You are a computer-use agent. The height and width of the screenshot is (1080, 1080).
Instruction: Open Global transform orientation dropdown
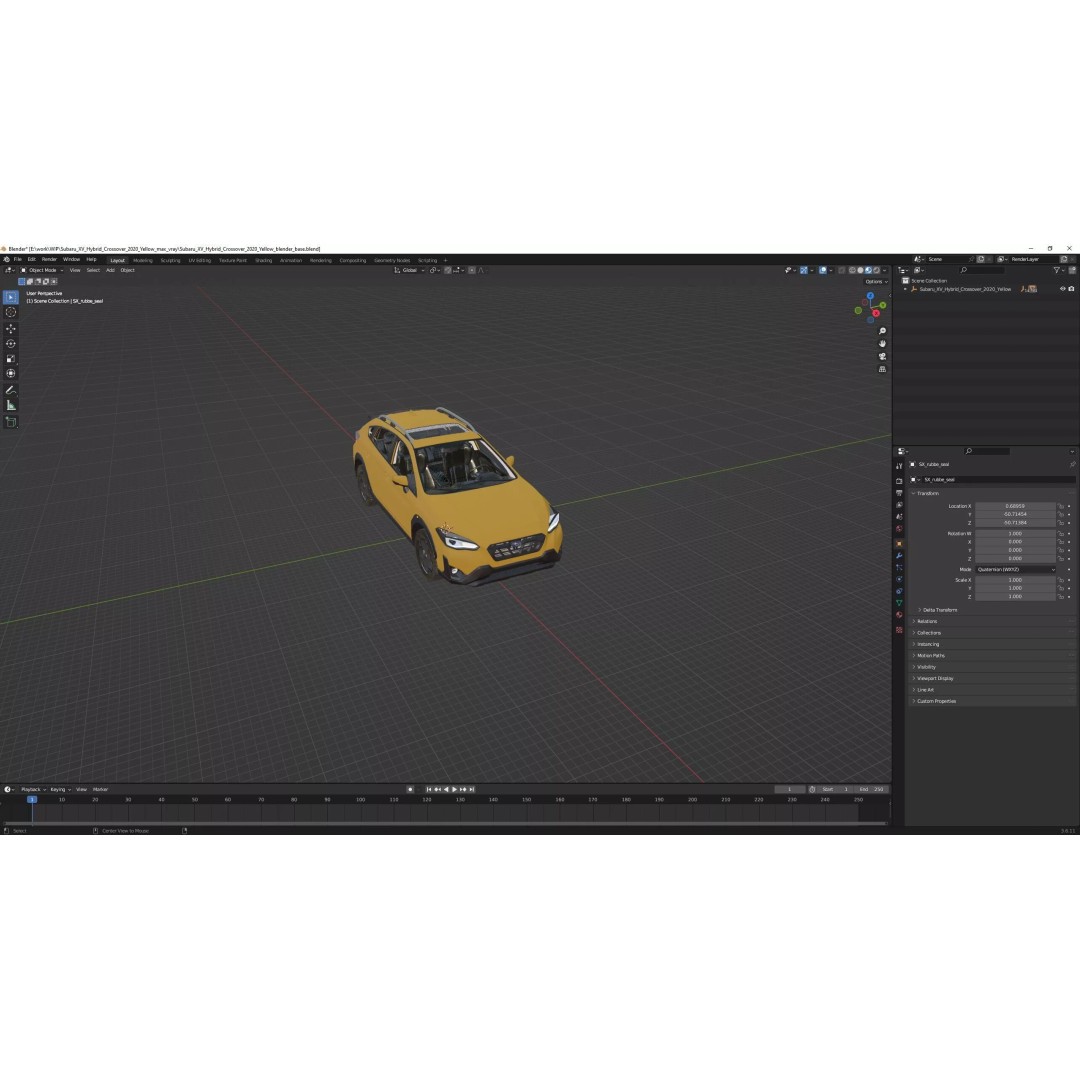click(x=409, y=270)
